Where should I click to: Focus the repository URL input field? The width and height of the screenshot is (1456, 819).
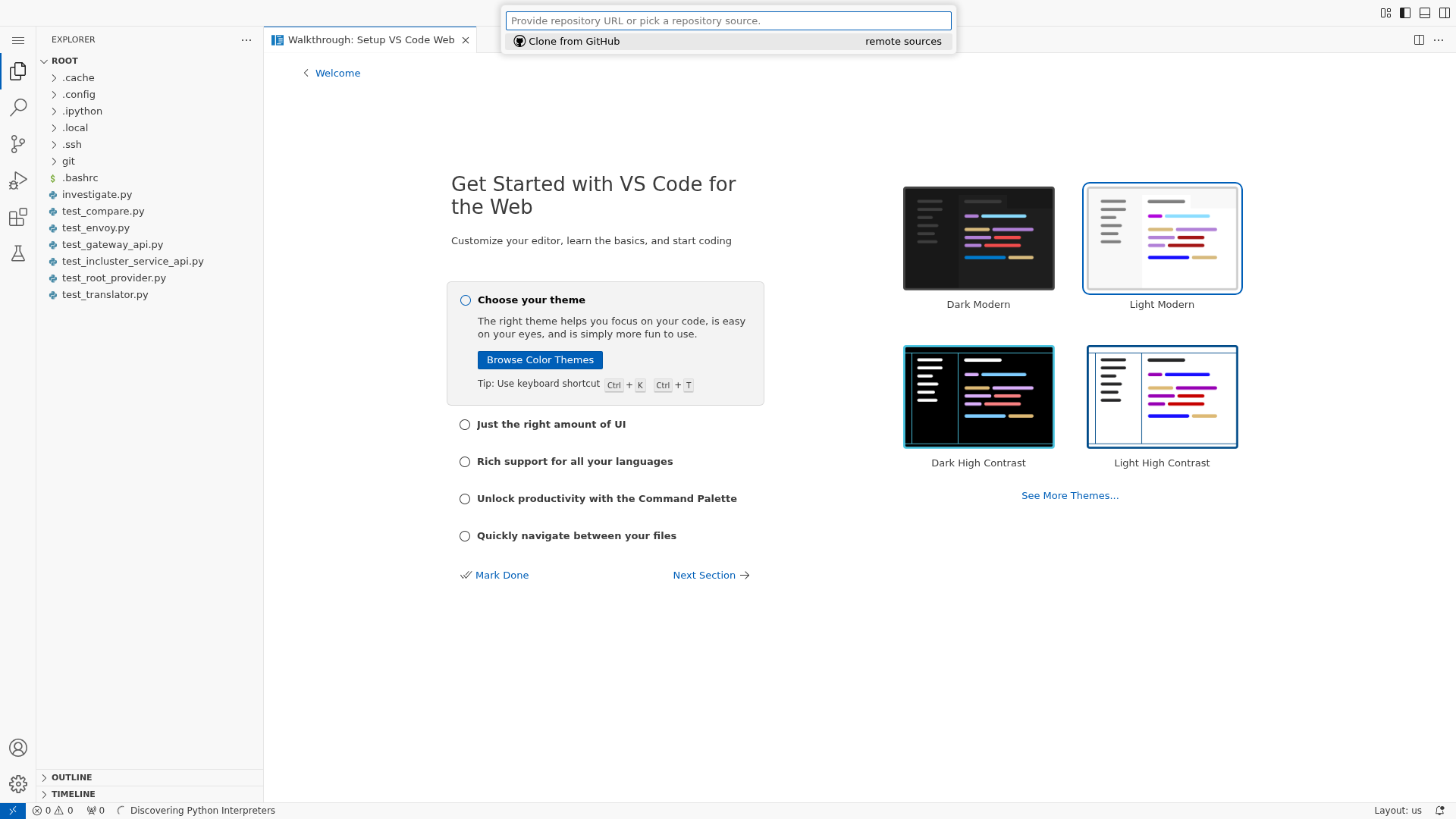tap(727, 20)
